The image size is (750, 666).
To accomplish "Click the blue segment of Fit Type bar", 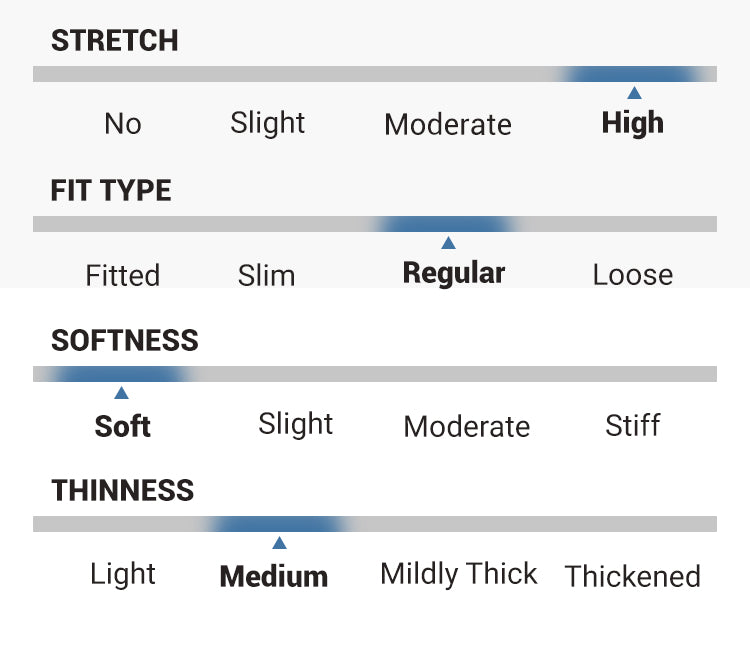I will point(447,224).
